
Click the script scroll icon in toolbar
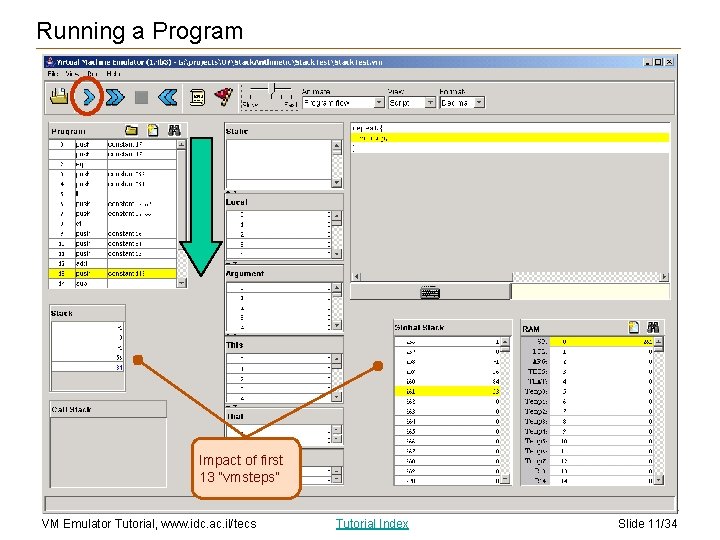(197, 97)
